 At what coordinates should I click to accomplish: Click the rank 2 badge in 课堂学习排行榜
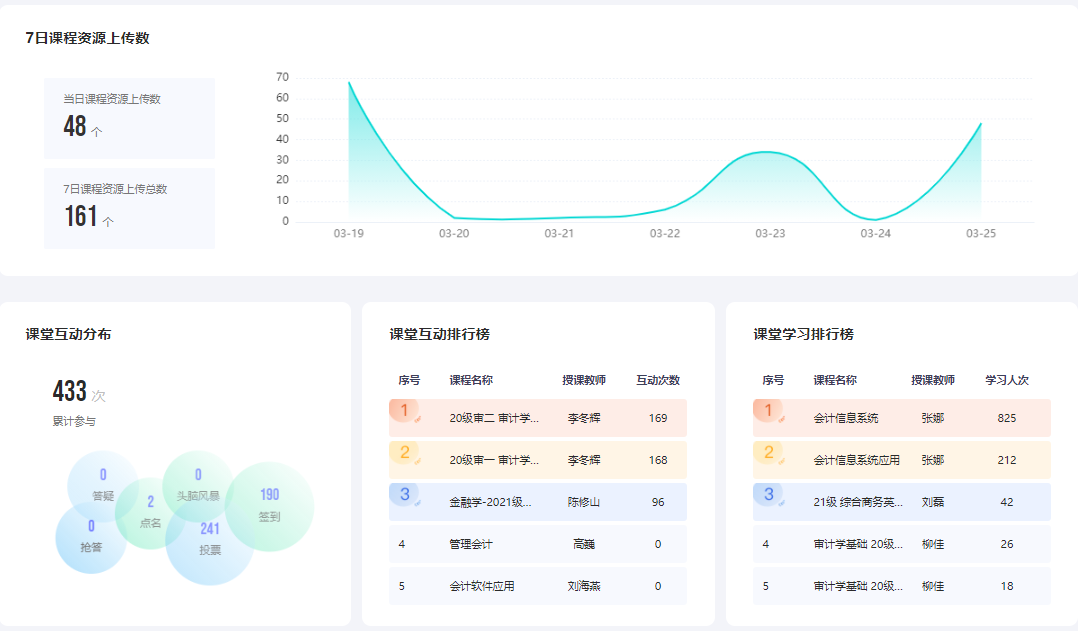coord(769,453)
